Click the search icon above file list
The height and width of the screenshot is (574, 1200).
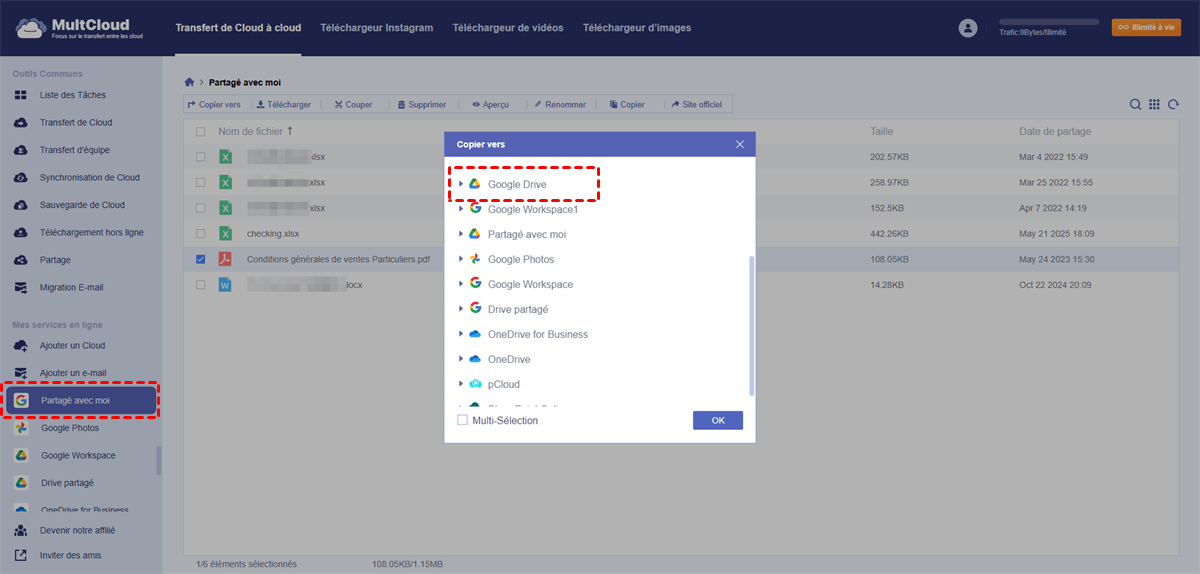tap(1135, 105)
